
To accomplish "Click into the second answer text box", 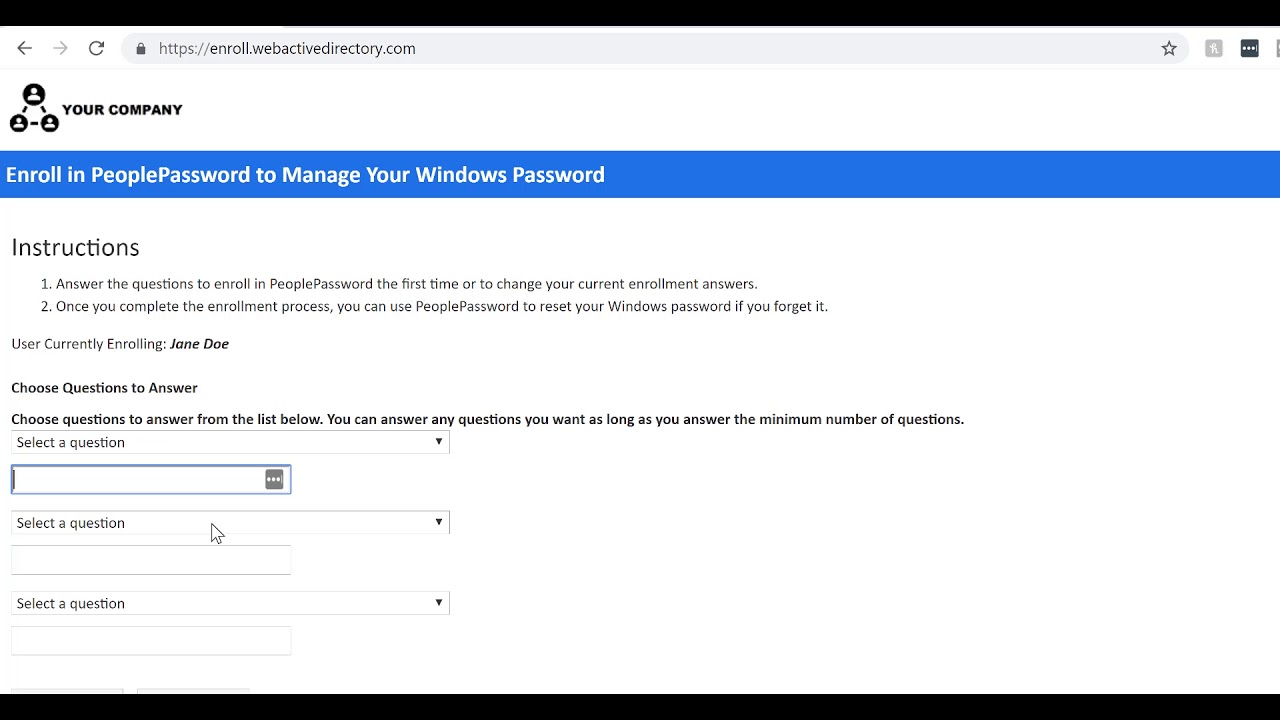I will 151,560.
